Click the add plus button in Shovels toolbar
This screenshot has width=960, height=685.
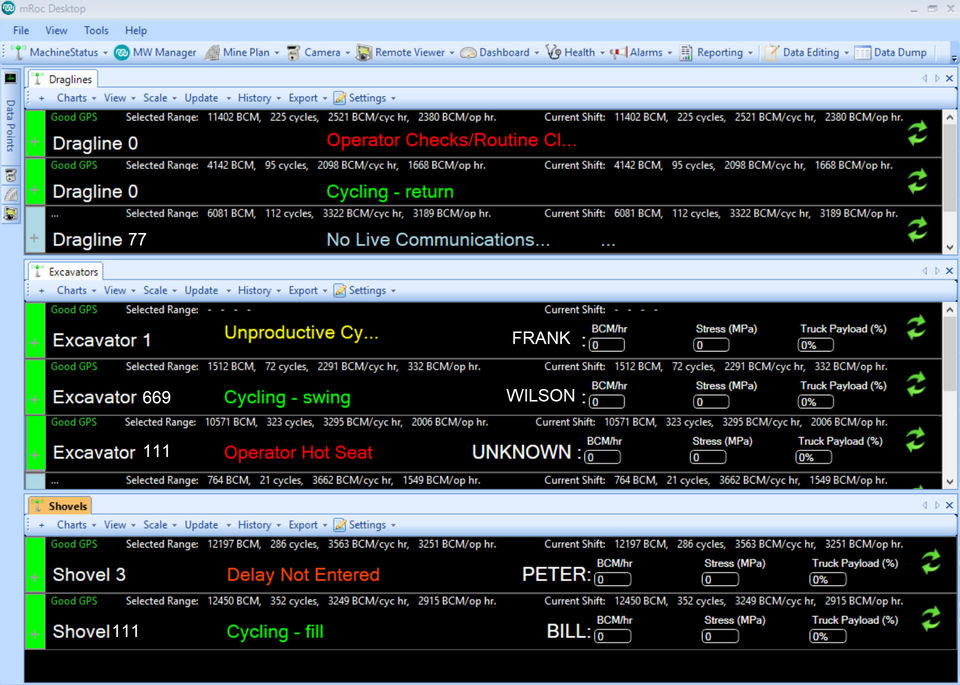pyautogui.click(x=42, y=526)
